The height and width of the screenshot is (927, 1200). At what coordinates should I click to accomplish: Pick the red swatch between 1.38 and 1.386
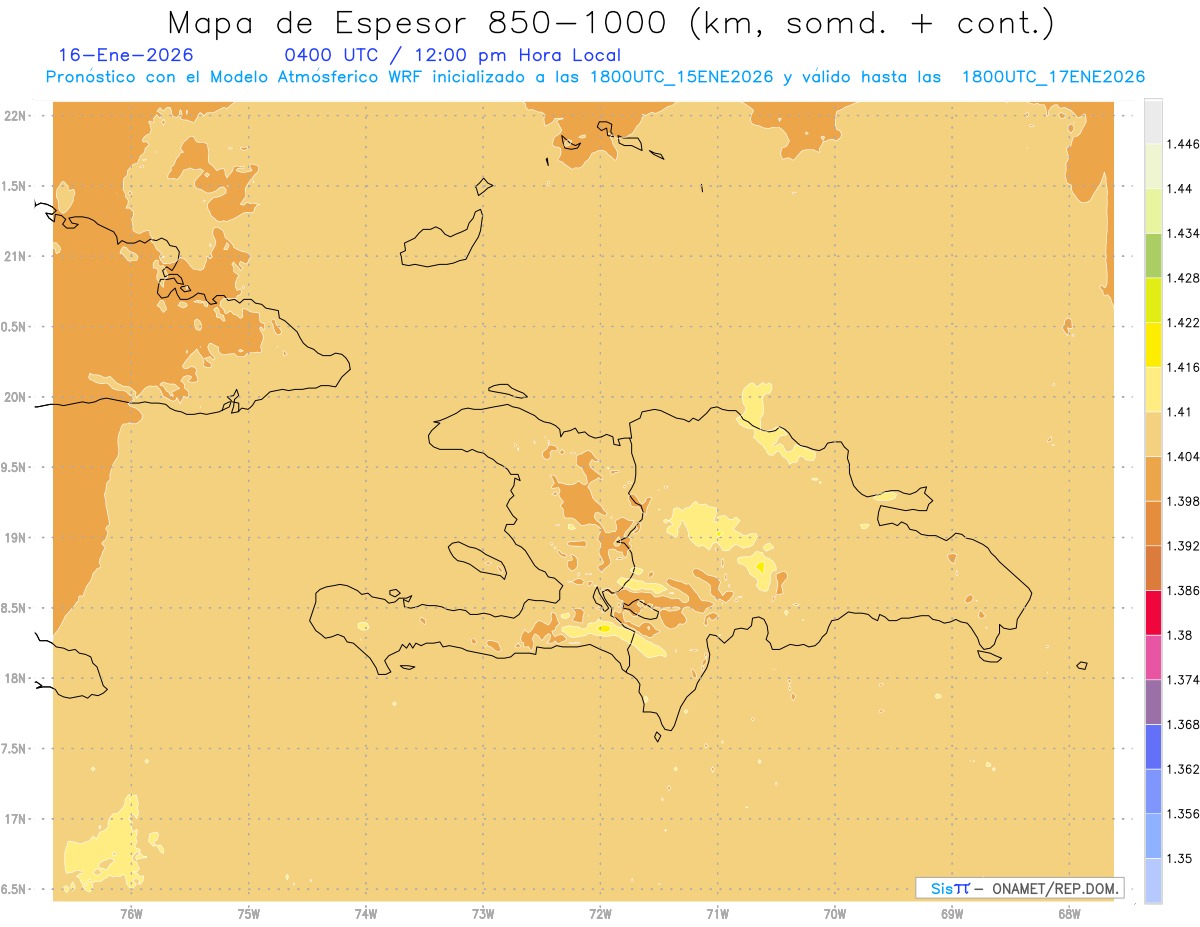1153,612
